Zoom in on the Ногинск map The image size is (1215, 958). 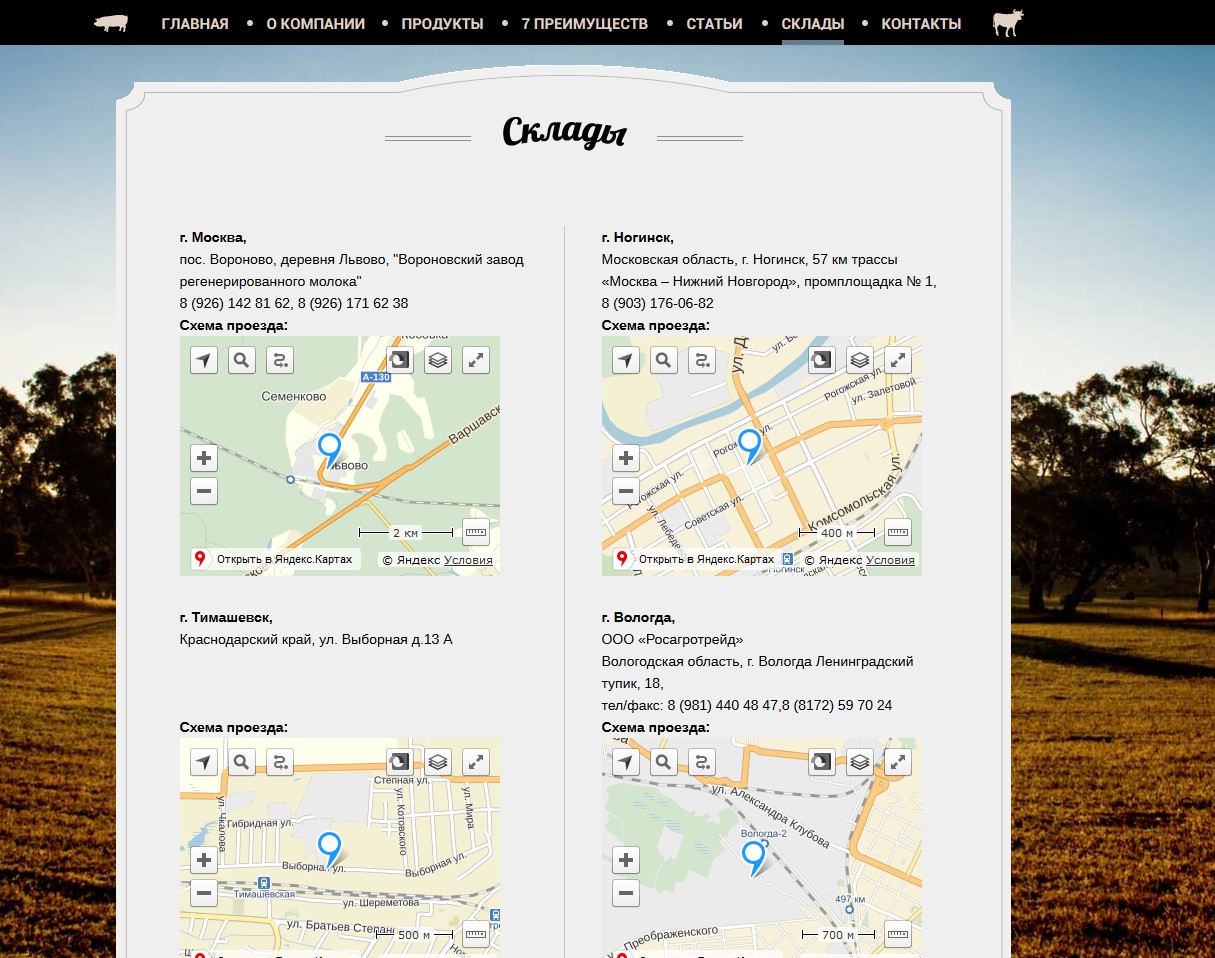click(626, 458)
